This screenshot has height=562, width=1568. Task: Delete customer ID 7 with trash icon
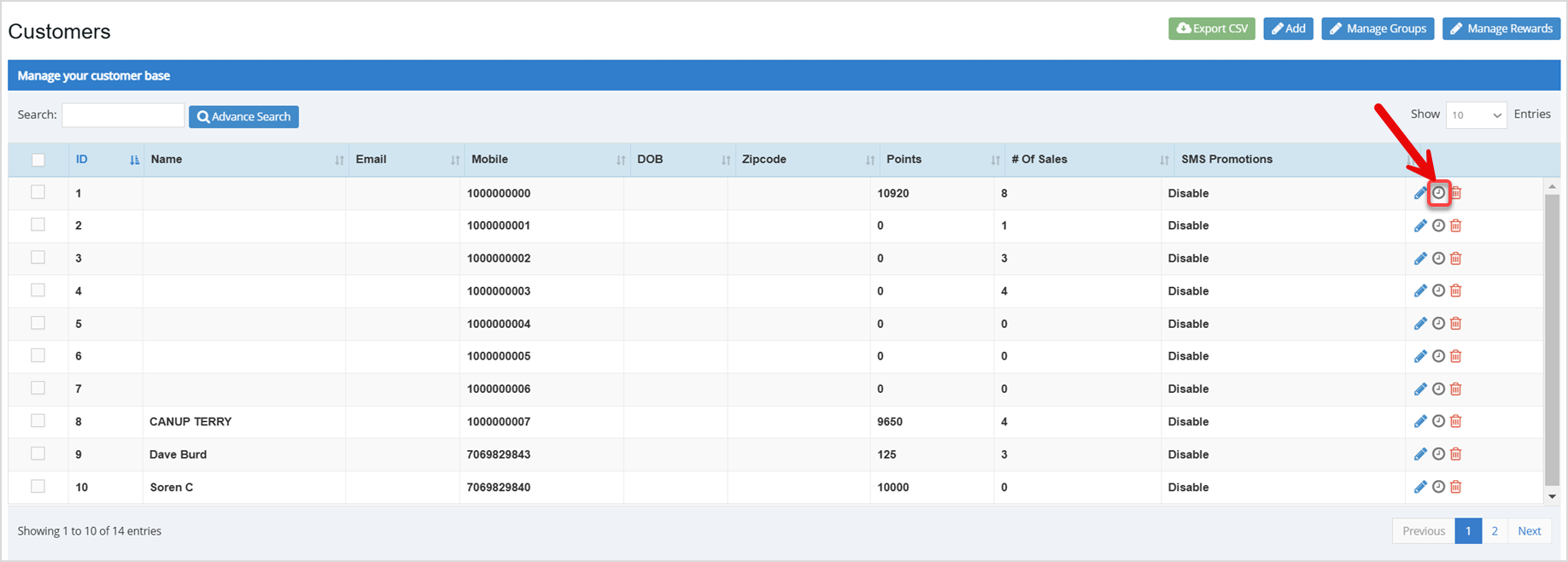click(1456, 389)
